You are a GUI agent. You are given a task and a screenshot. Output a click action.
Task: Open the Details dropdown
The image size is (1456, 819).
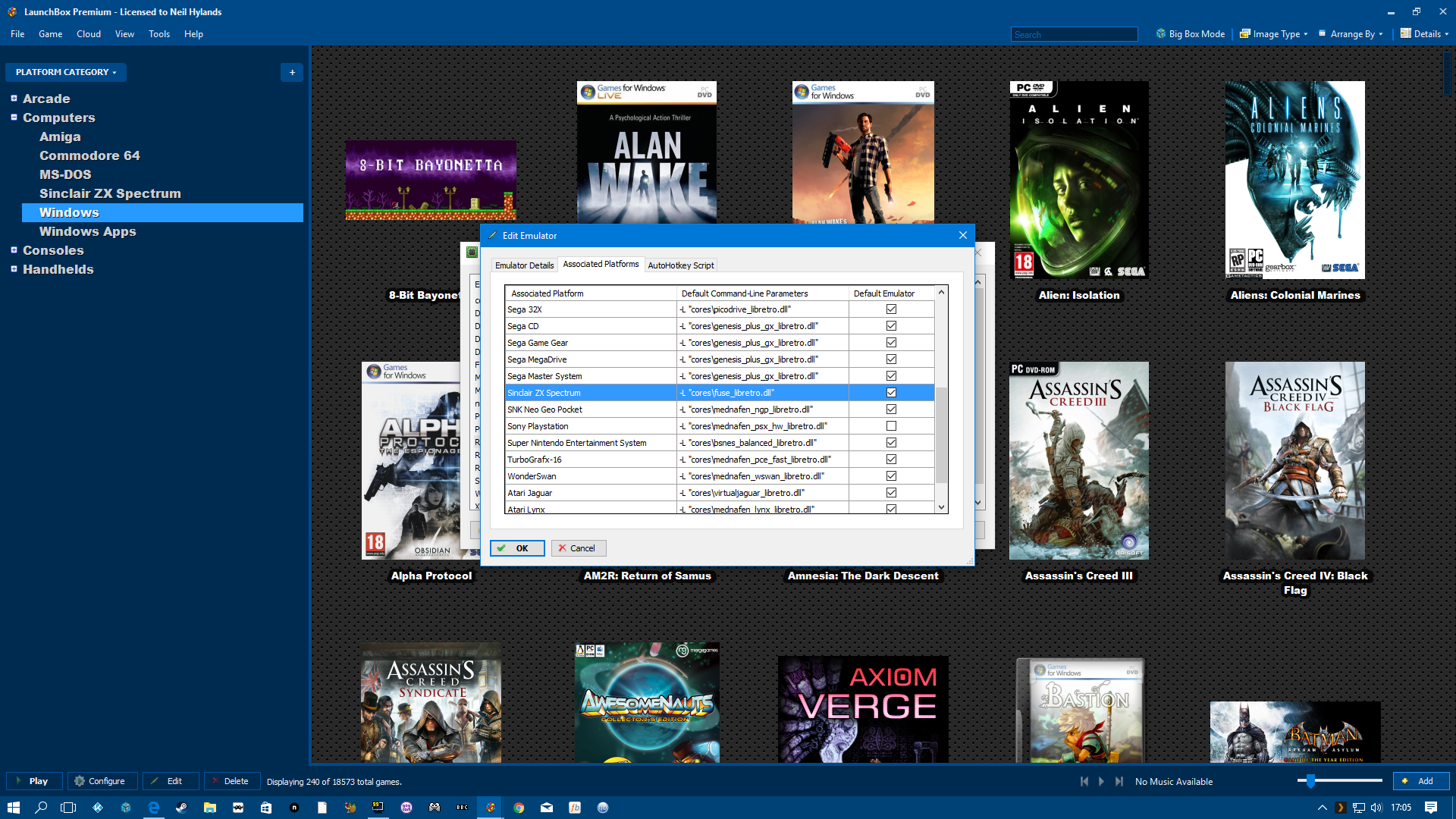tap(1424, 34)
